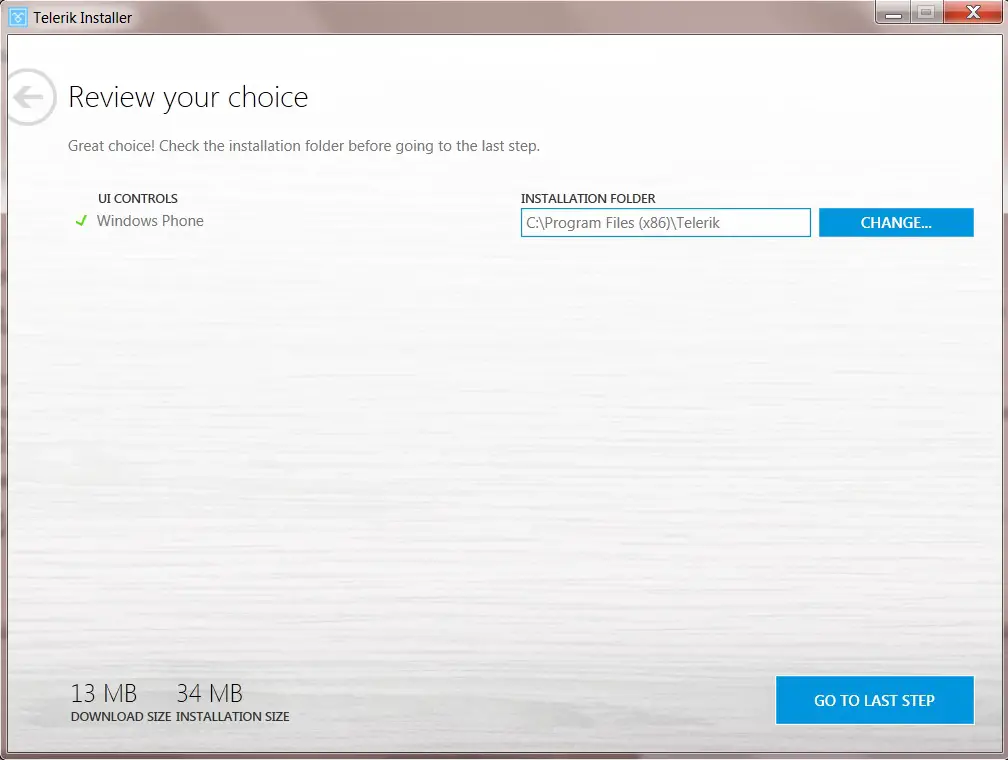
Task: Select the Windows Phone entry
Action: 150,221
